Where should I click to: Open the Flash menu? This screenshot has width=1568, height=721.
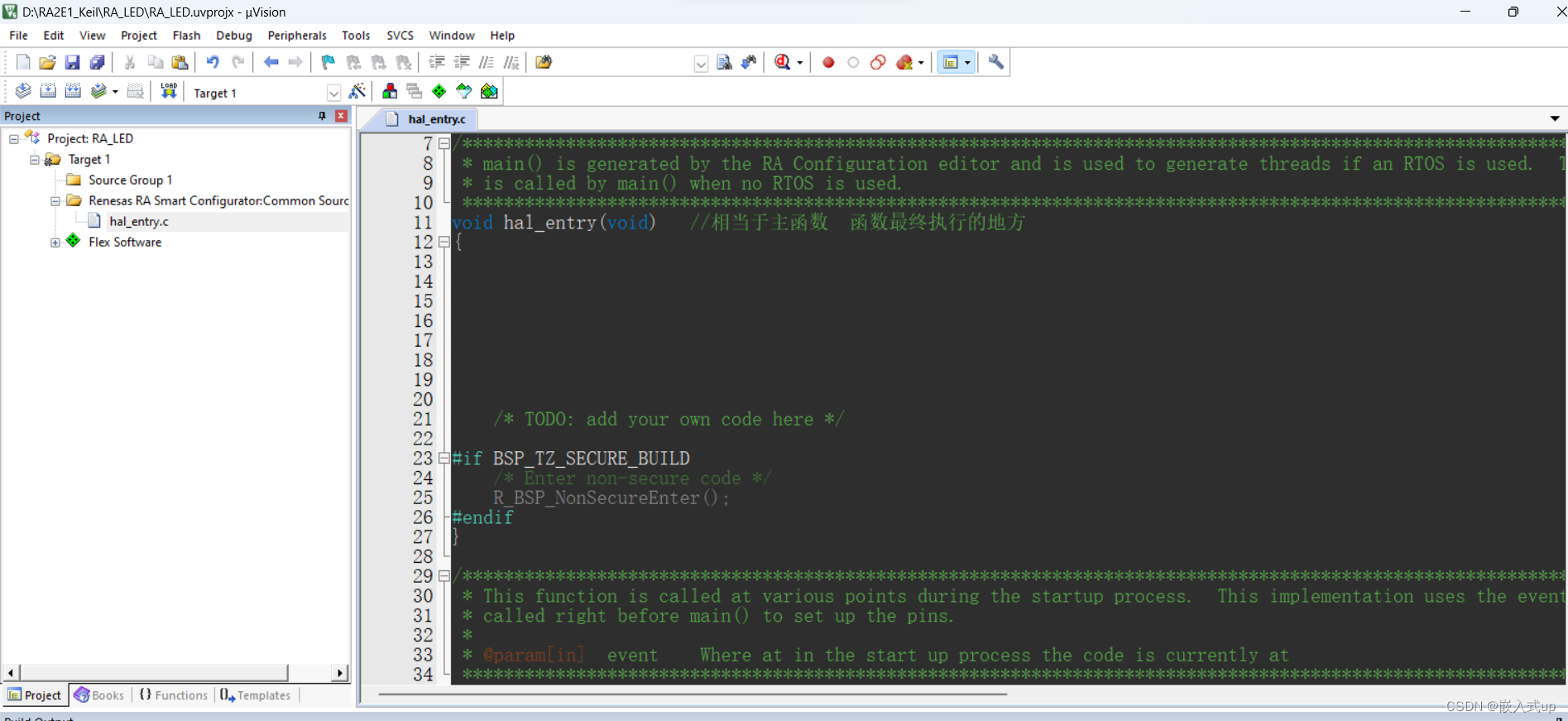coord(186,36)
